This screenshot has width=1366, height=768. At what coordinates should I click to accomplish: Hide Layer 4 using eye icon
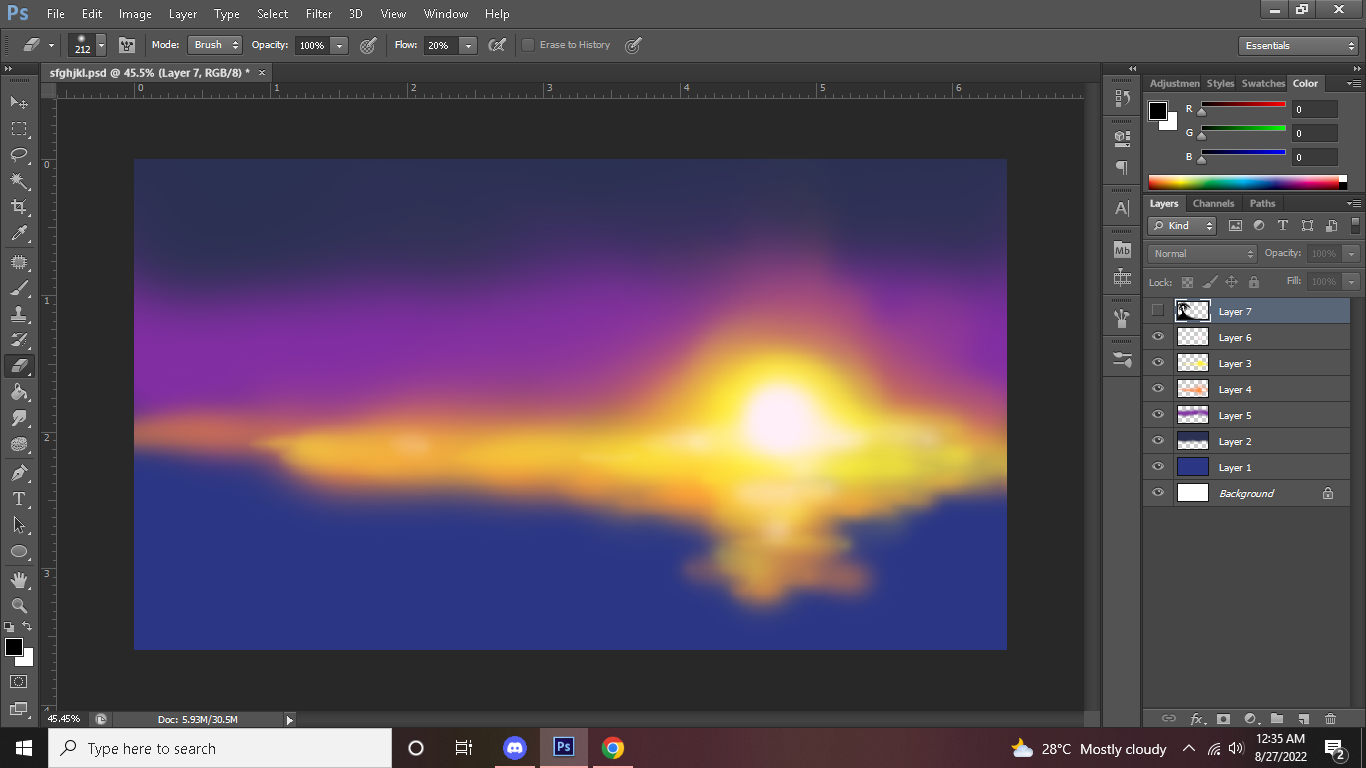click(x=1158, y=389)
